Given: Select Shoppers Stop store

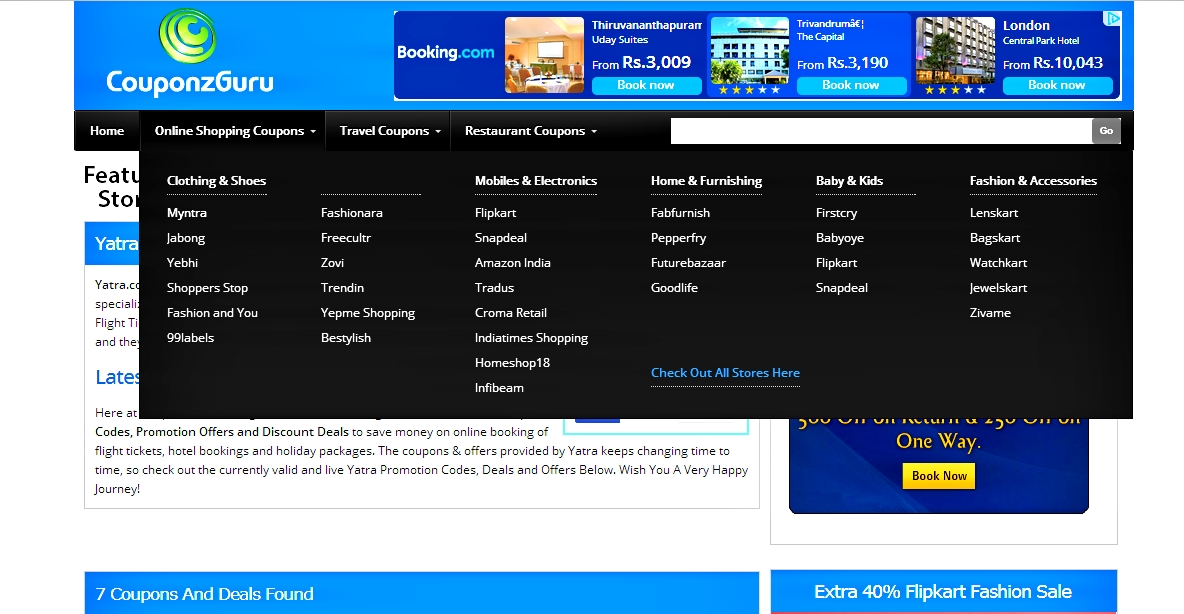Looking at the screenshot, I should click(207, 288).
